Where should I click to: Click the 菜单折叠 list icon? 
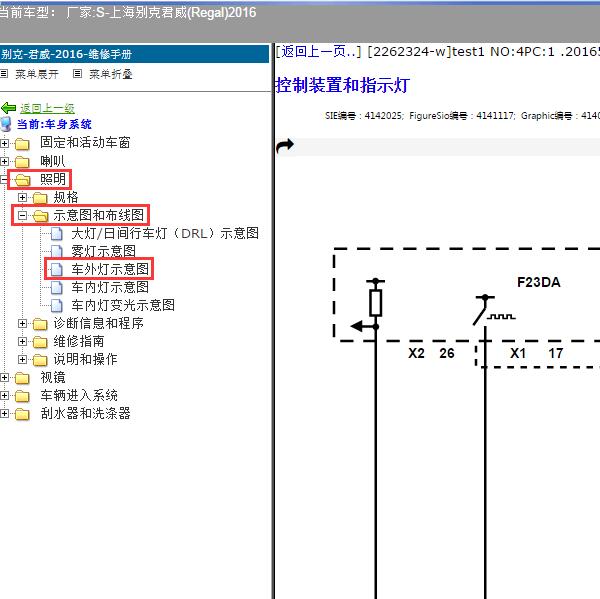pyautogui.click(x=78, y=74)
